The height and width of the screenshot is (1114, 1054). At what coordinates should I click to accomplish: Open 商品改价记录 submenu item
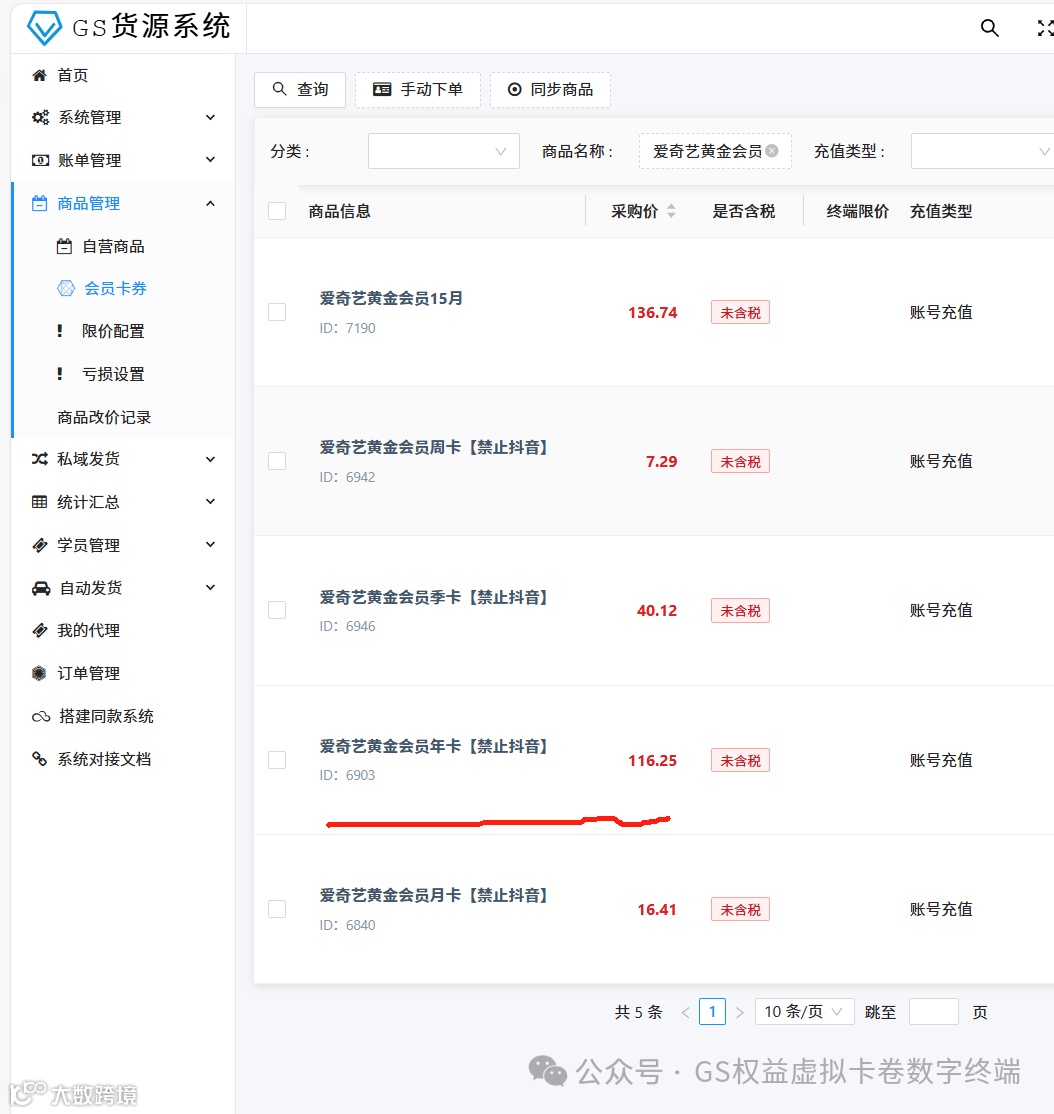click(x=104, y=417)
